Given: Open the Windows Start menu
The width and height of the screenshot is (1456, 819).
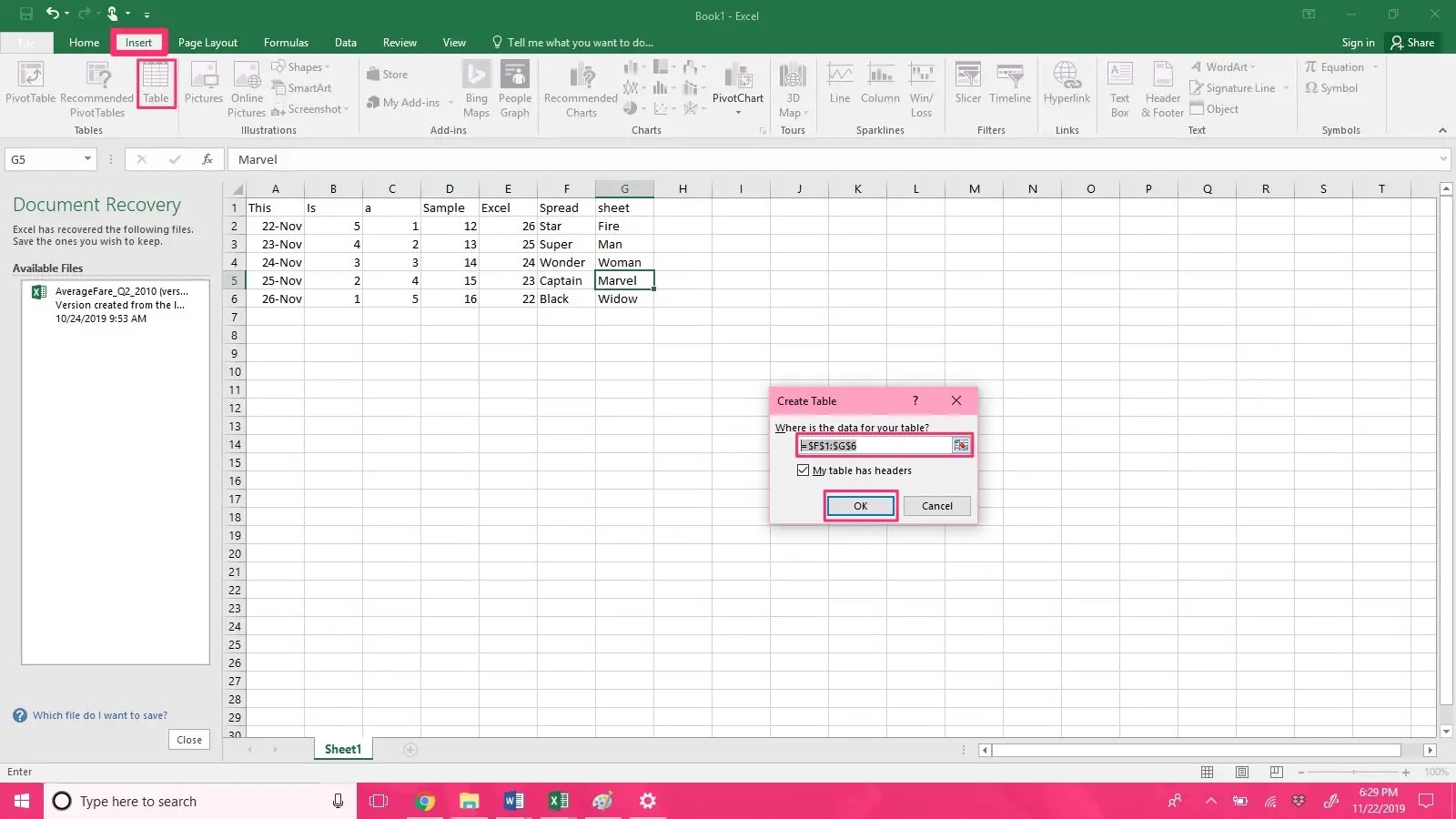Looking at the screenshot, I should tap(22, 801).
